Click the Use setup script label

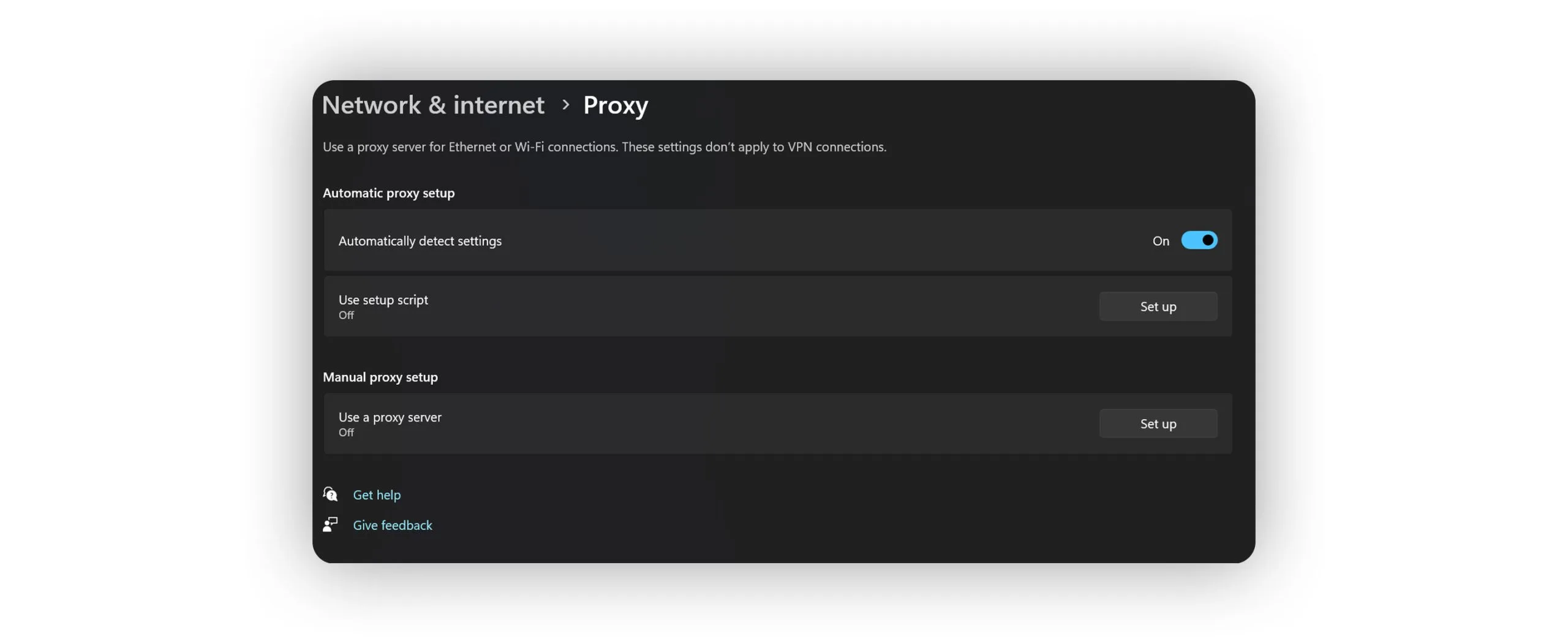click(x=383, y=300)
